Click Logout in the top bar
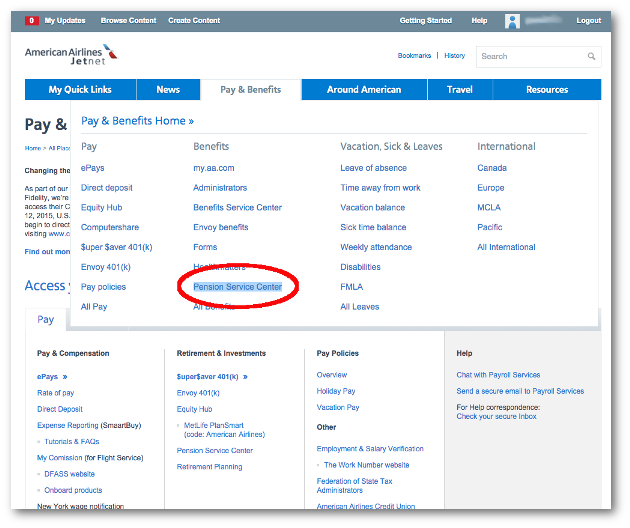The height and width of the screenshot is (528, 630). (x=588, y=20)
